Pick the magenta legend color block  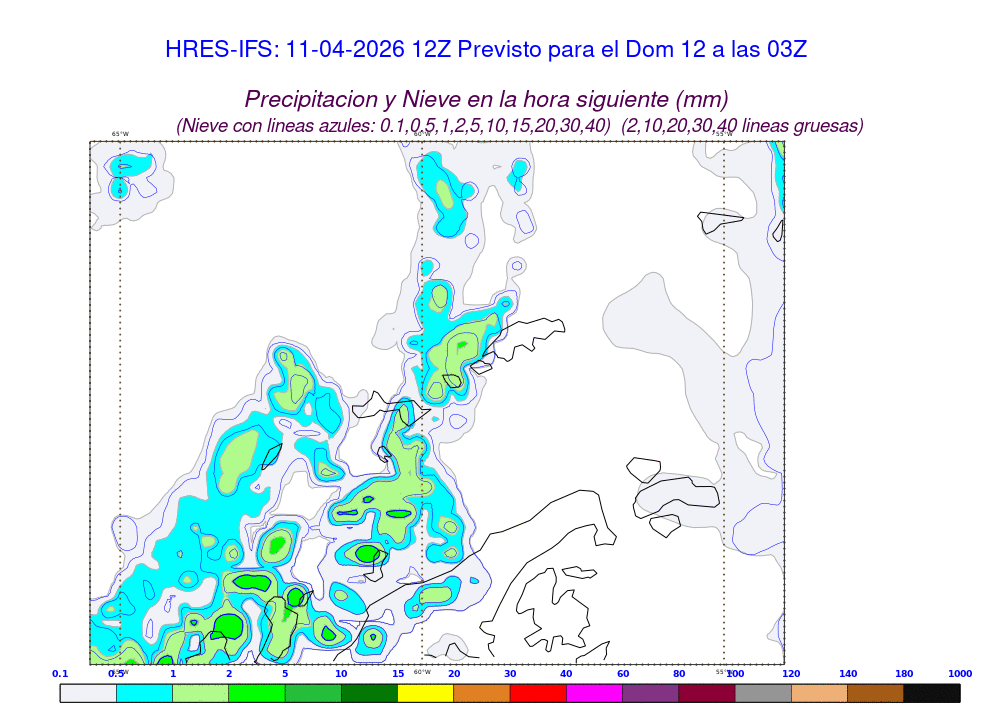click(594, 693)
